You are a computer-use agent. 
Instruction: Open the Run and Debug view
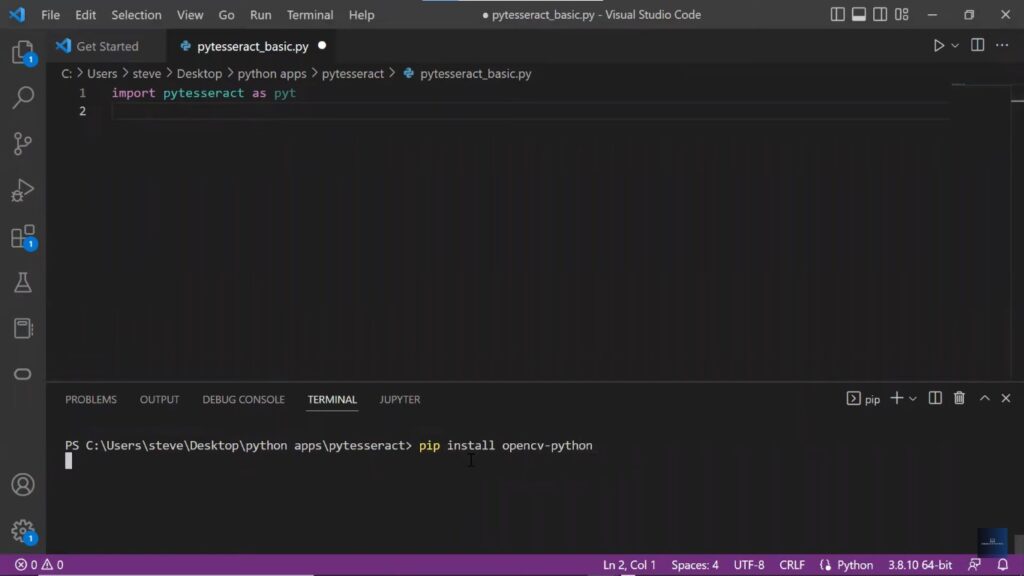pyautogui.click(x=23, y=190)
